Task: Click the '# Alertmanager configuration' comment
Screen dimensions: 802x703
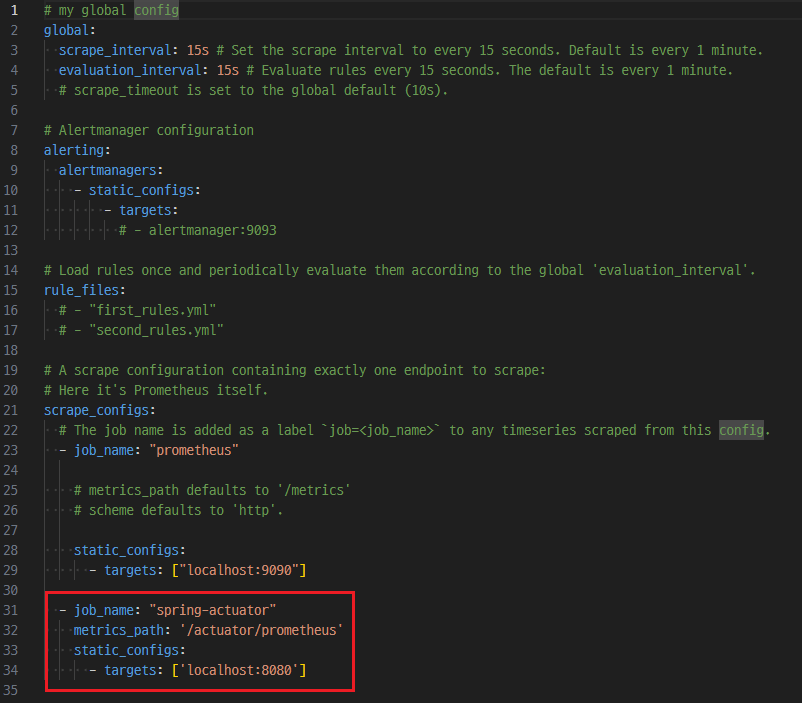Action: 149,130
